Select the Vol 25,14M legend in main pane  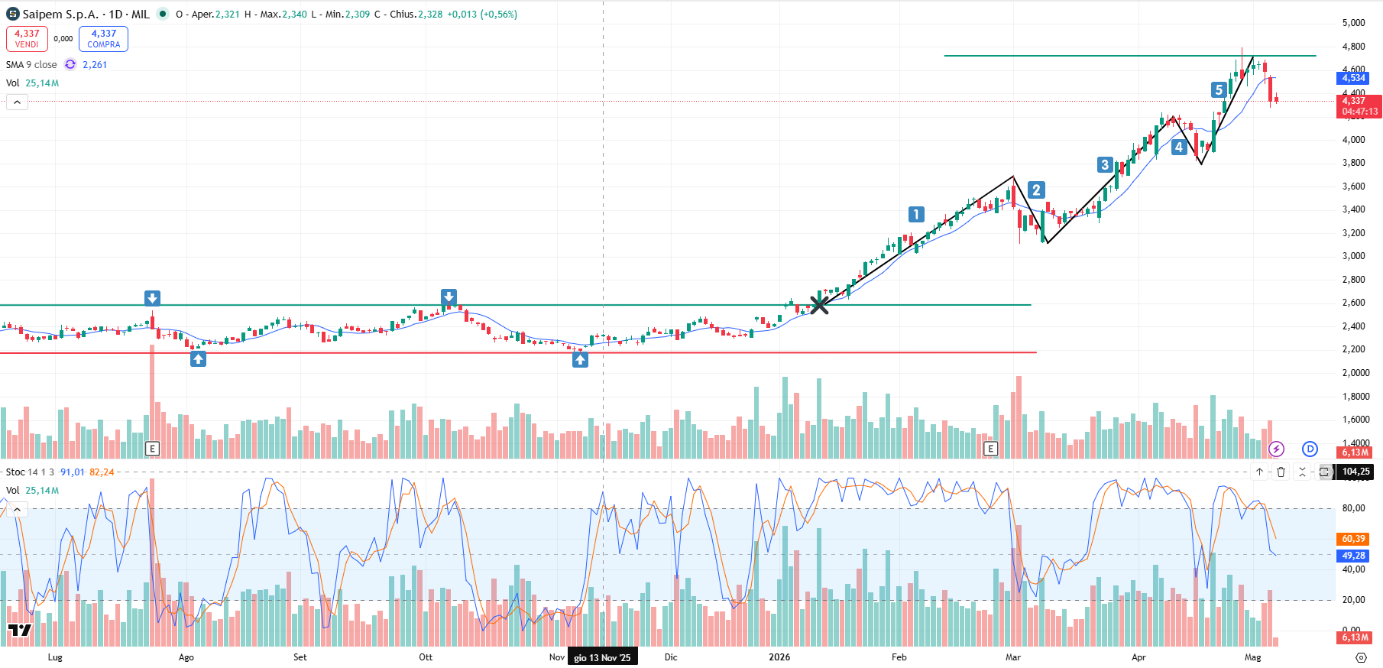point(32,83)
